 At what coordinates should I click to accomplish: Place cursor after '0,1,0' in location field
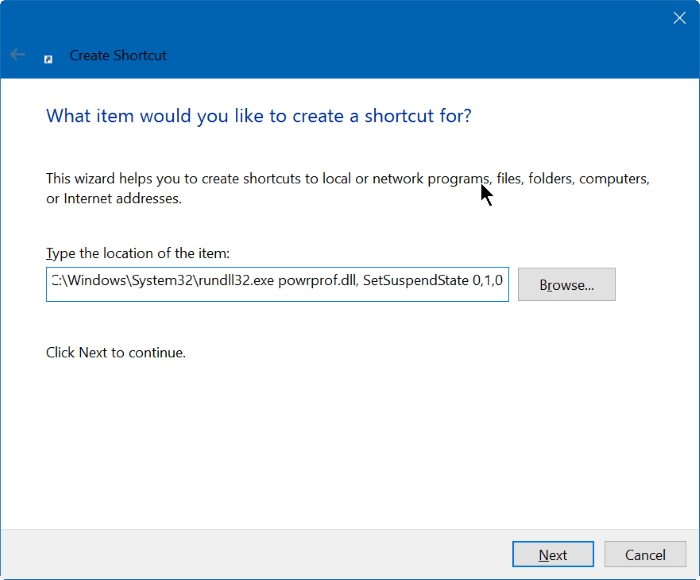pyautogui.click(x=506, y=281)
